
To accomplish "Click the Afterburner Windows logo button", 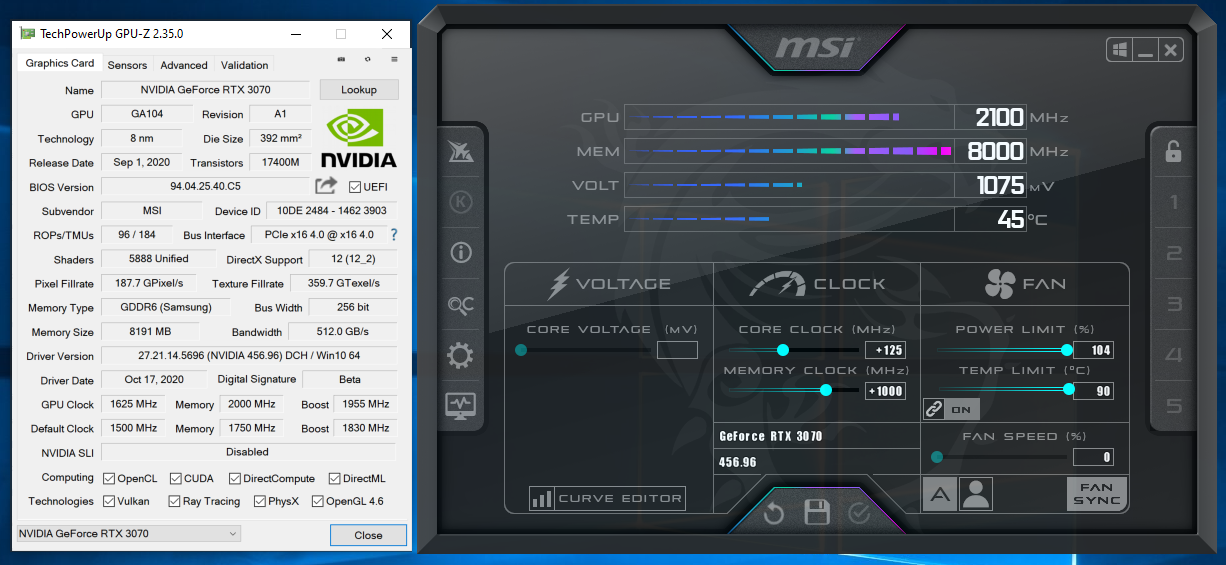I will [x=1118, y=50].
